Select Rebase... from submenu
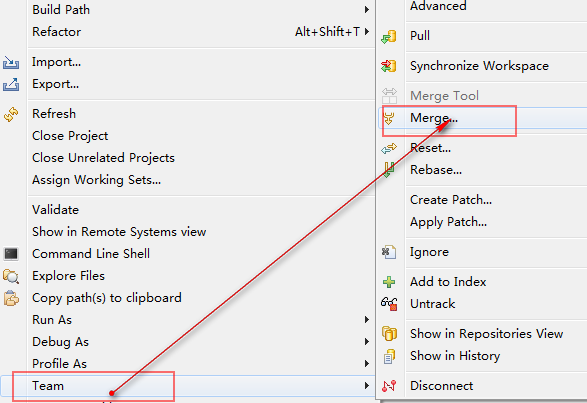 coord(436,170)
